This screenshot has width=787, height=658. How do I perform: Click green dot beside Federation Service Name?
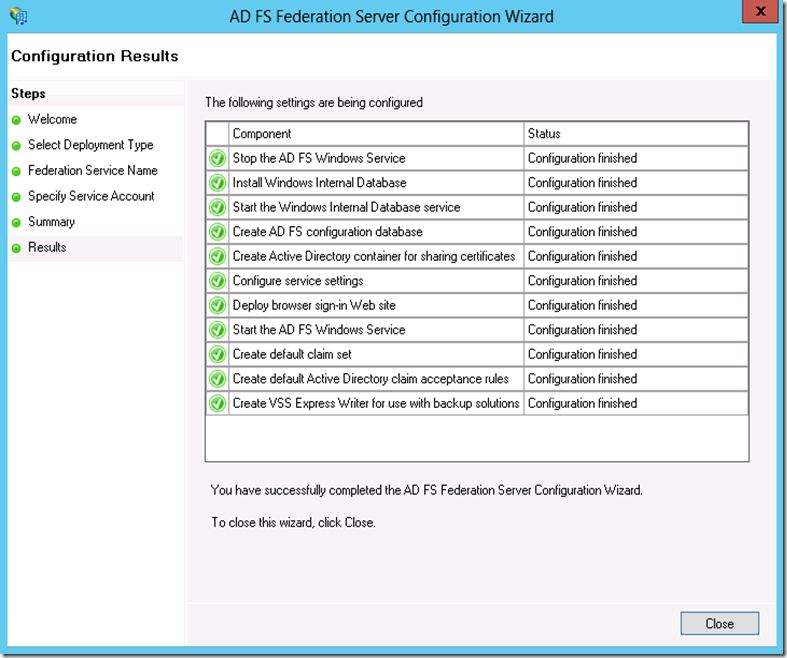coord(16,172)
